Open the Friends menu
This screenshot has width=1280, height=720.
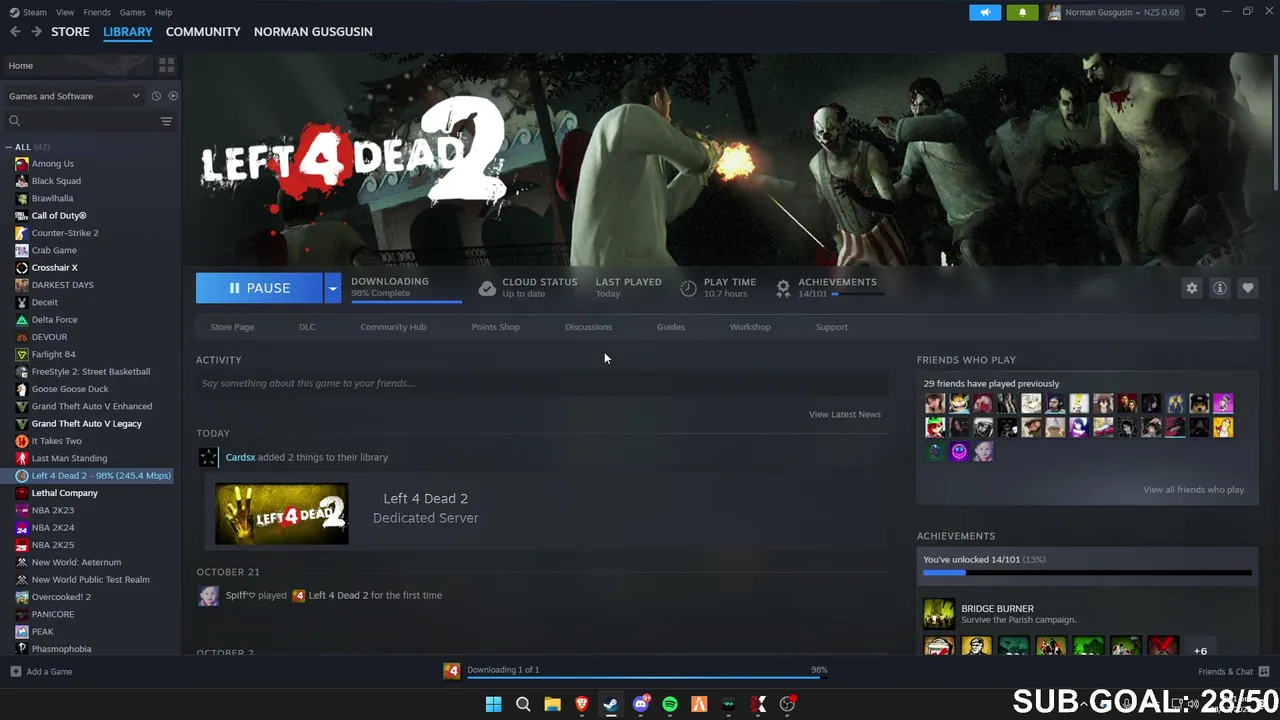(x=97, y=12)
